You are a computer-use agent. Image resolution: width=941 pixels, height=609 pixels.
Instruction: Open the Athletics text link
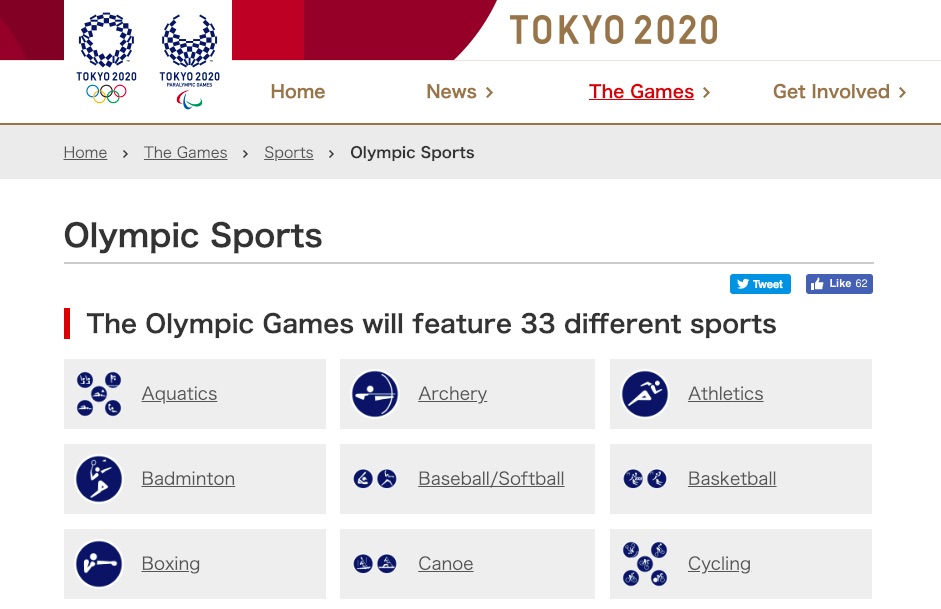(725, 394)
